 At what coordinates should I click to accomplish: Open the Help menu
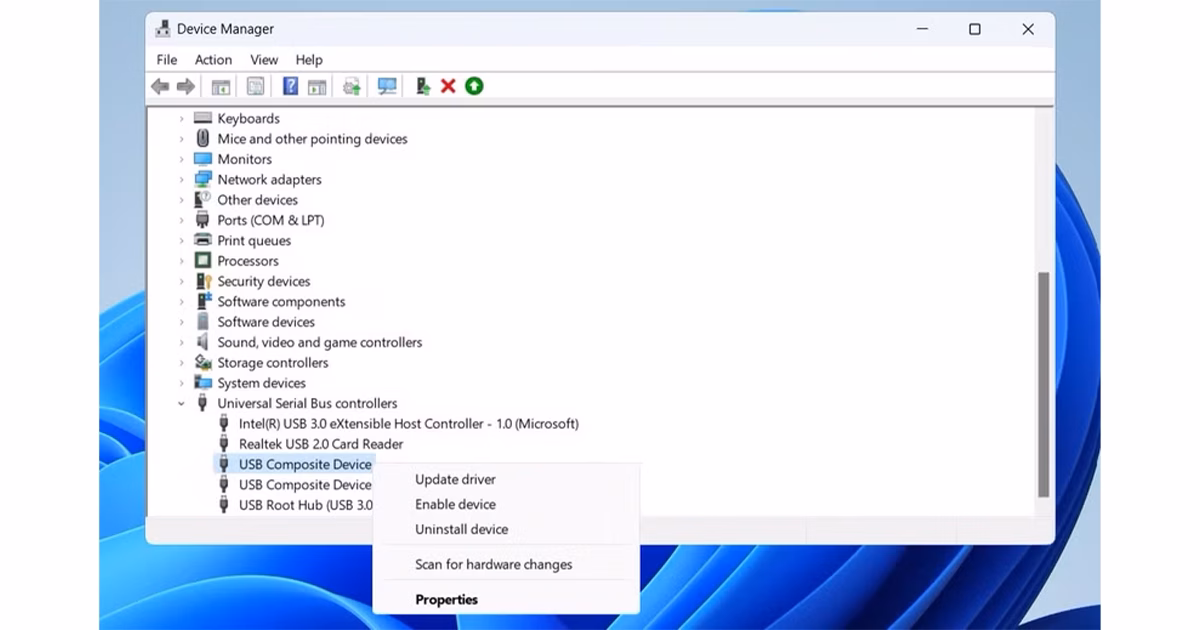(309, 60)
